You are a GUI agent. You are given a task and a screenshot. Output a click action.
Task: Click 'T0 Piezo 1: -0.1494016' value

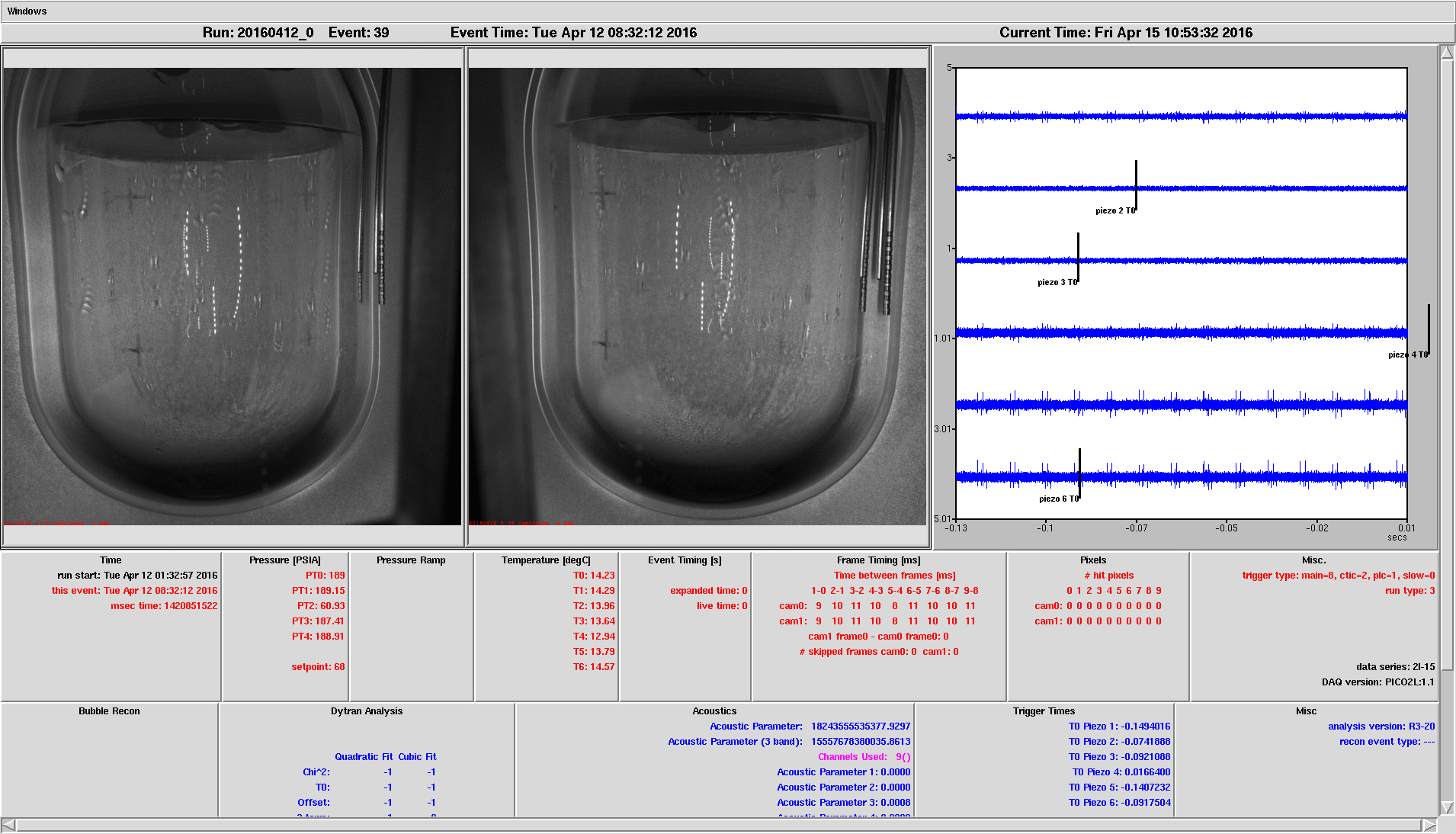click(x=1119, y=727)
